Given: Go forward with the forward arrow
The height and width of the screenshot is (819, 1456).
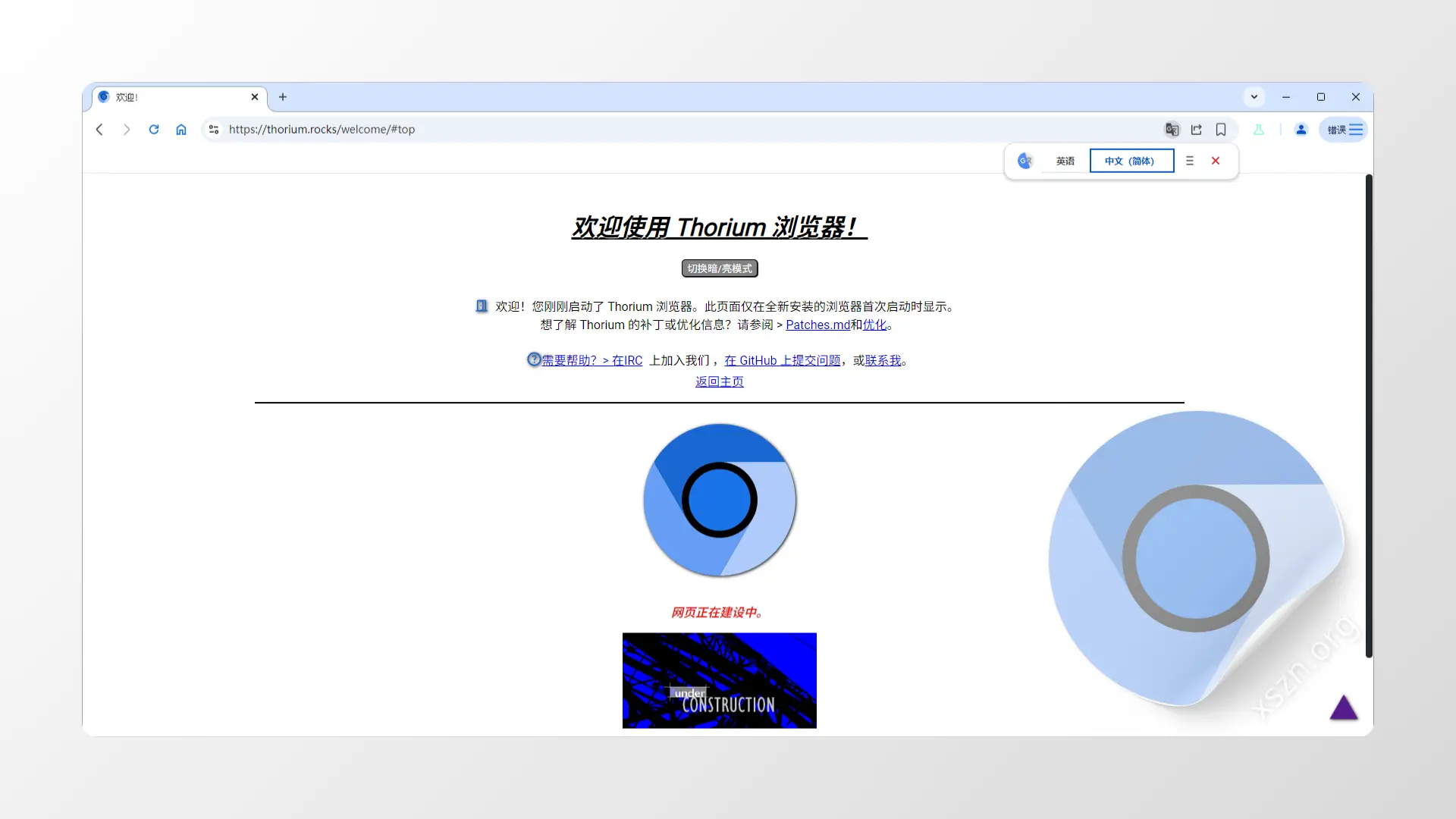Looking at the screenshot, I should [x=127, y=130].
